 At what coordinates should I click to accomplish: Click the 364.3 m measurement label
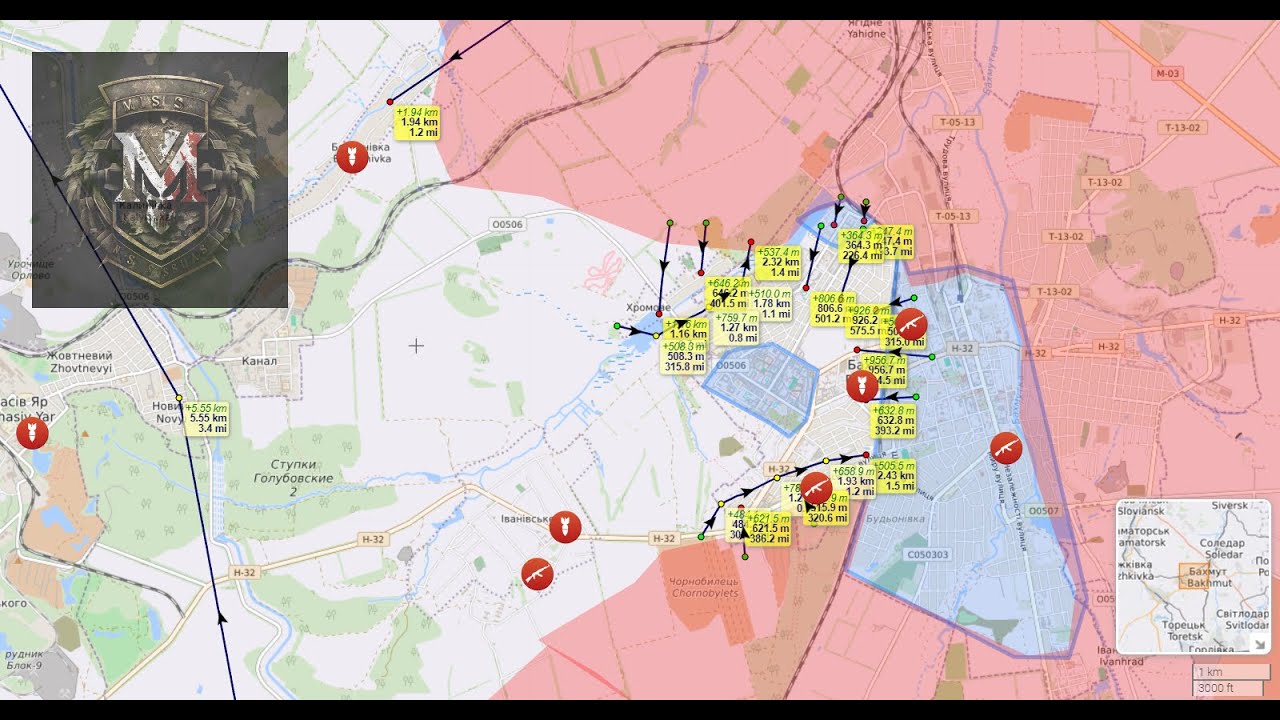click(x=862, y=246)
